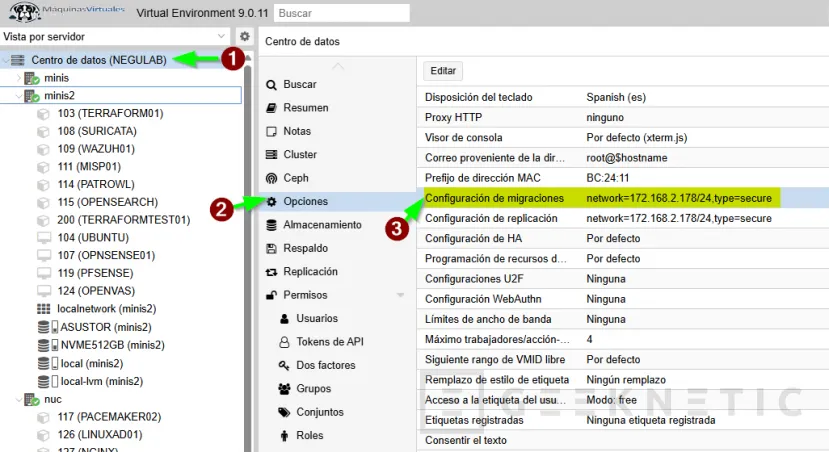Select 108 (SURICATA) in tree

point(97,131)
